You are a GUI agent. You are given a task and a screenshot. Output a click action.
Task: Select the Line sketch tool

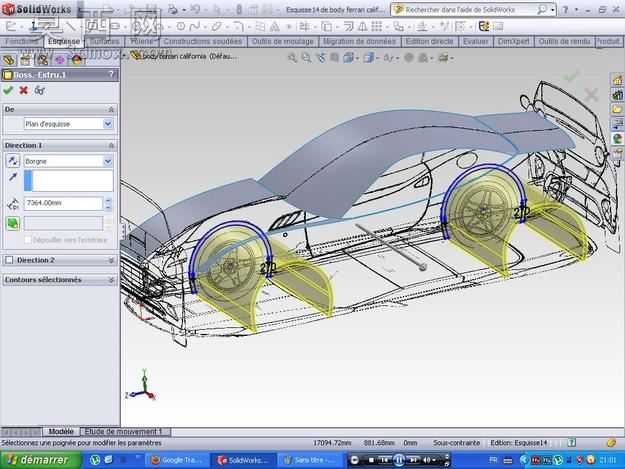coord(71,27)
